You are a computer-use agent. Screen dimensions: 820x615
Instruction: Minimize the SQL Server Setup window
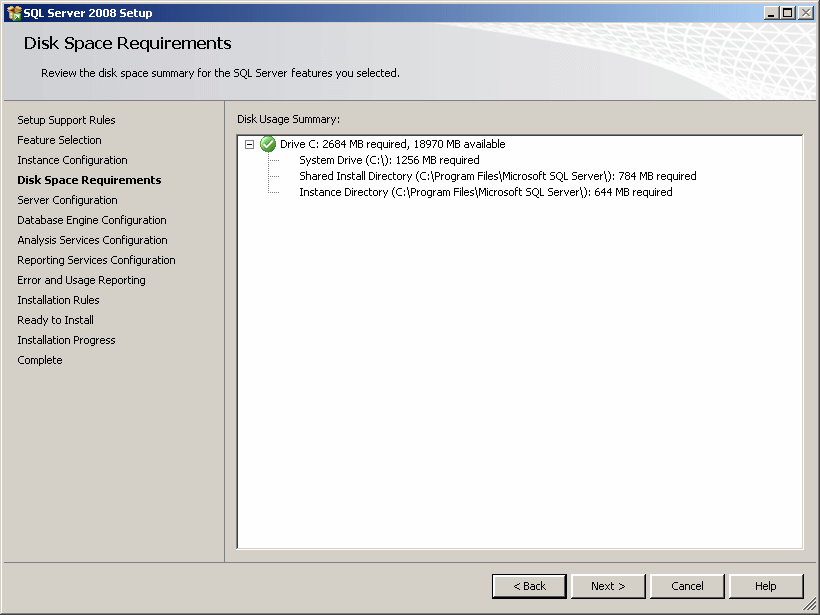click(x=771, y=13)
